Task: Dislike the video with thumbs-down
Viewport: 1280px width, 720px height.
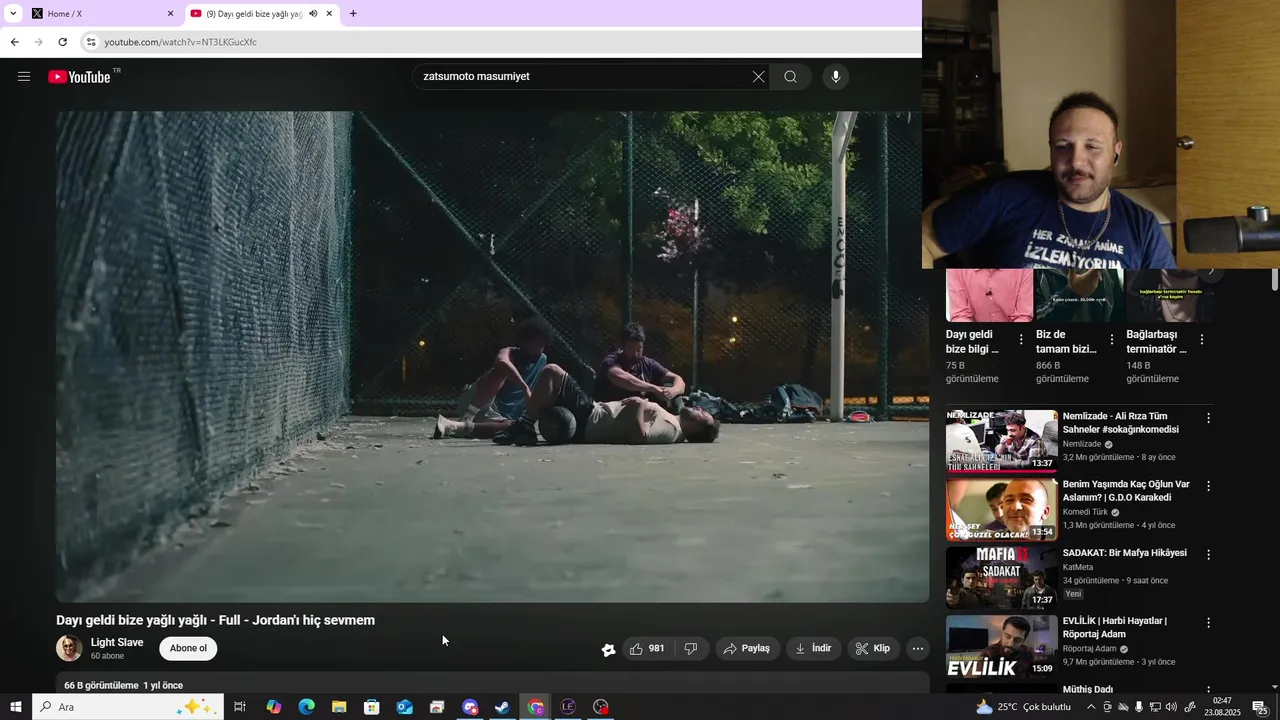Action: (x=691, y=648)
